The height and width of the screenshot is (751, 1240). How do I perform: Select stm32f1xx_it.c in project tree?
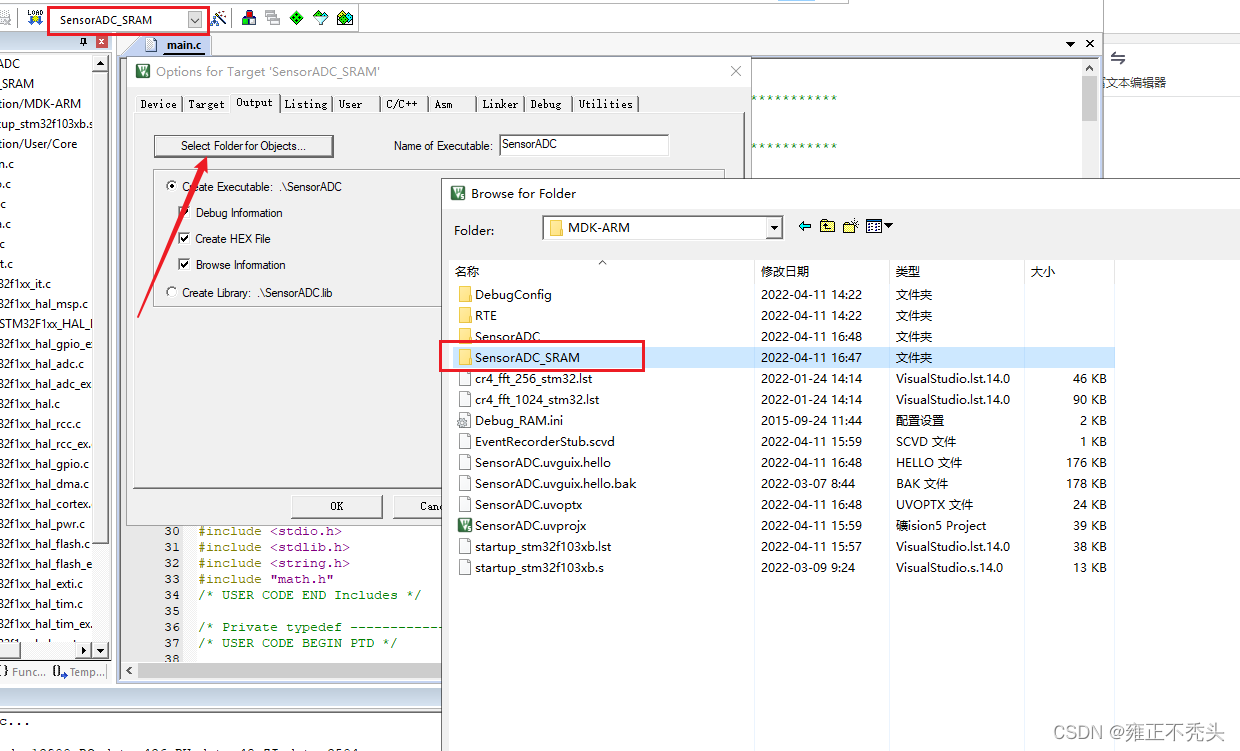tap(26, 284)
